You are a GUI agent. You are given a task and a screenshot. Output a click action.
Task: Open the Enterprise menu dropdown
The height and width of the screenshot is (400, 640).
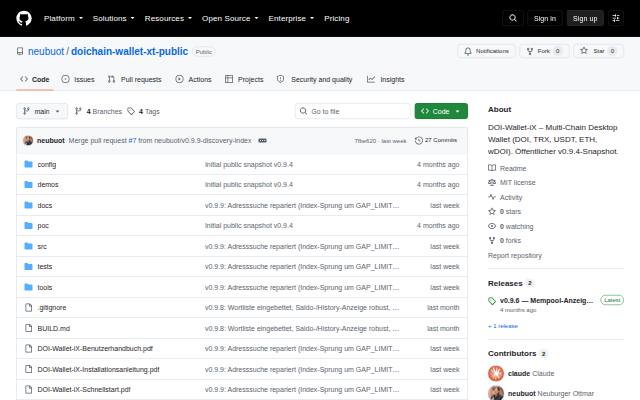[x=291, y=18]
